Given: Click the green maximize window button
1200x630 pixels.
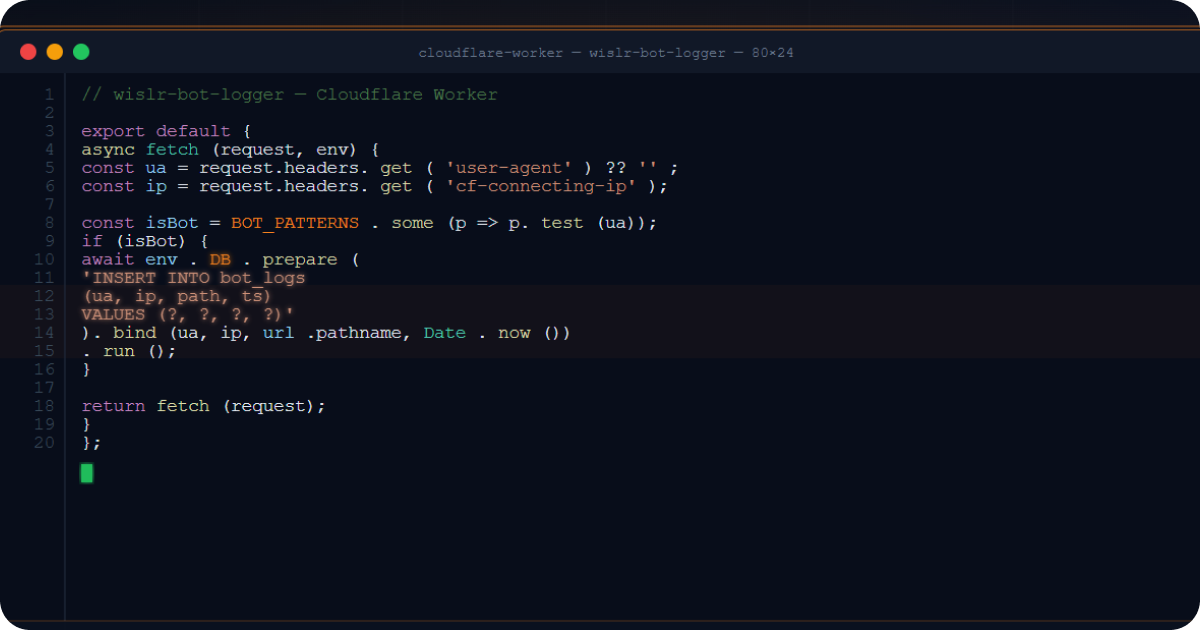Looking at the screenshot, I should [81, 52].
